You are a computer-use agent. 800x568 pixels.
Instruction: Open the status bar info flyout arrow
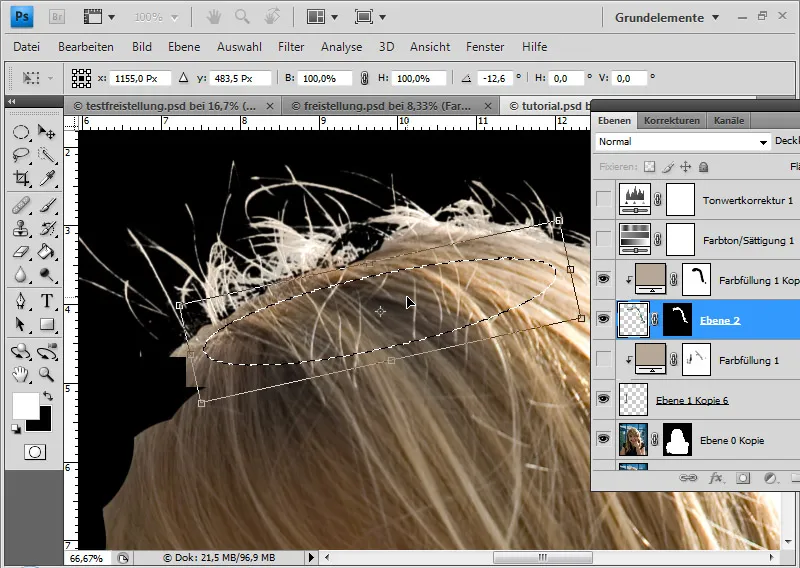(311, 557)
